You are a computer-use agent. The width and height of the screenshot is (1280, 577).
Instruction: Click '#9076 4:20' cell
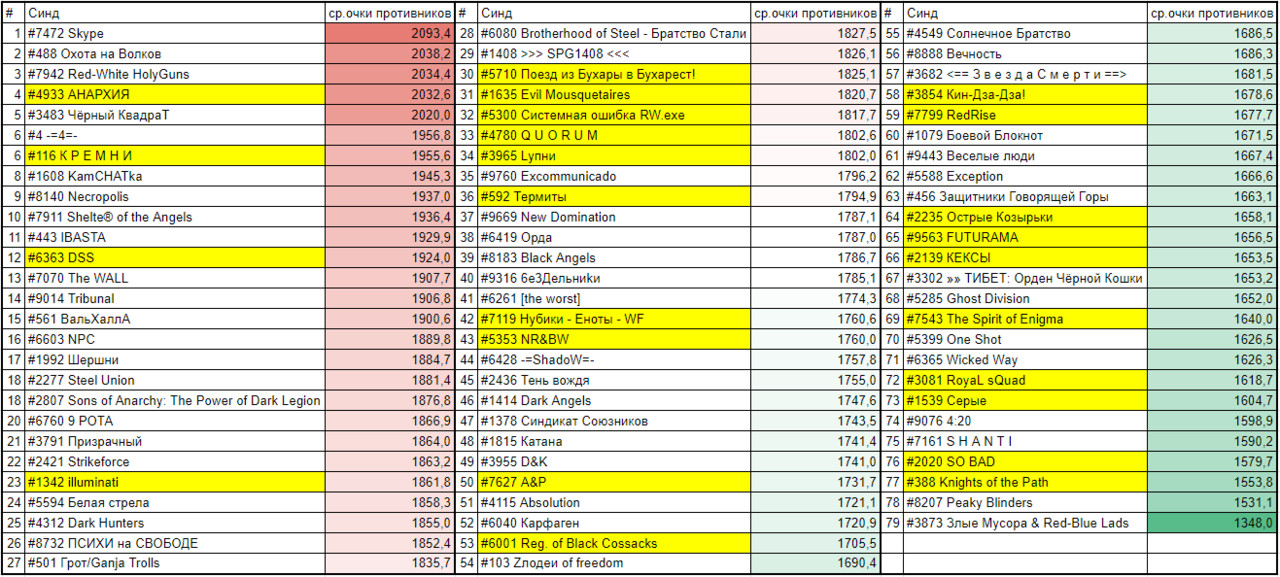1025,421
